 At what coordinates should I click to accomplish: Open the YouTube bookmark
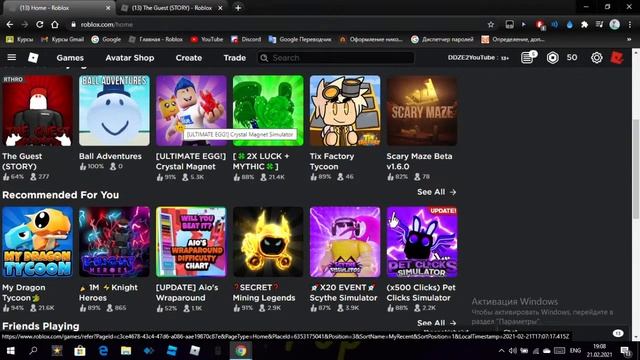[x=207, y=40]
